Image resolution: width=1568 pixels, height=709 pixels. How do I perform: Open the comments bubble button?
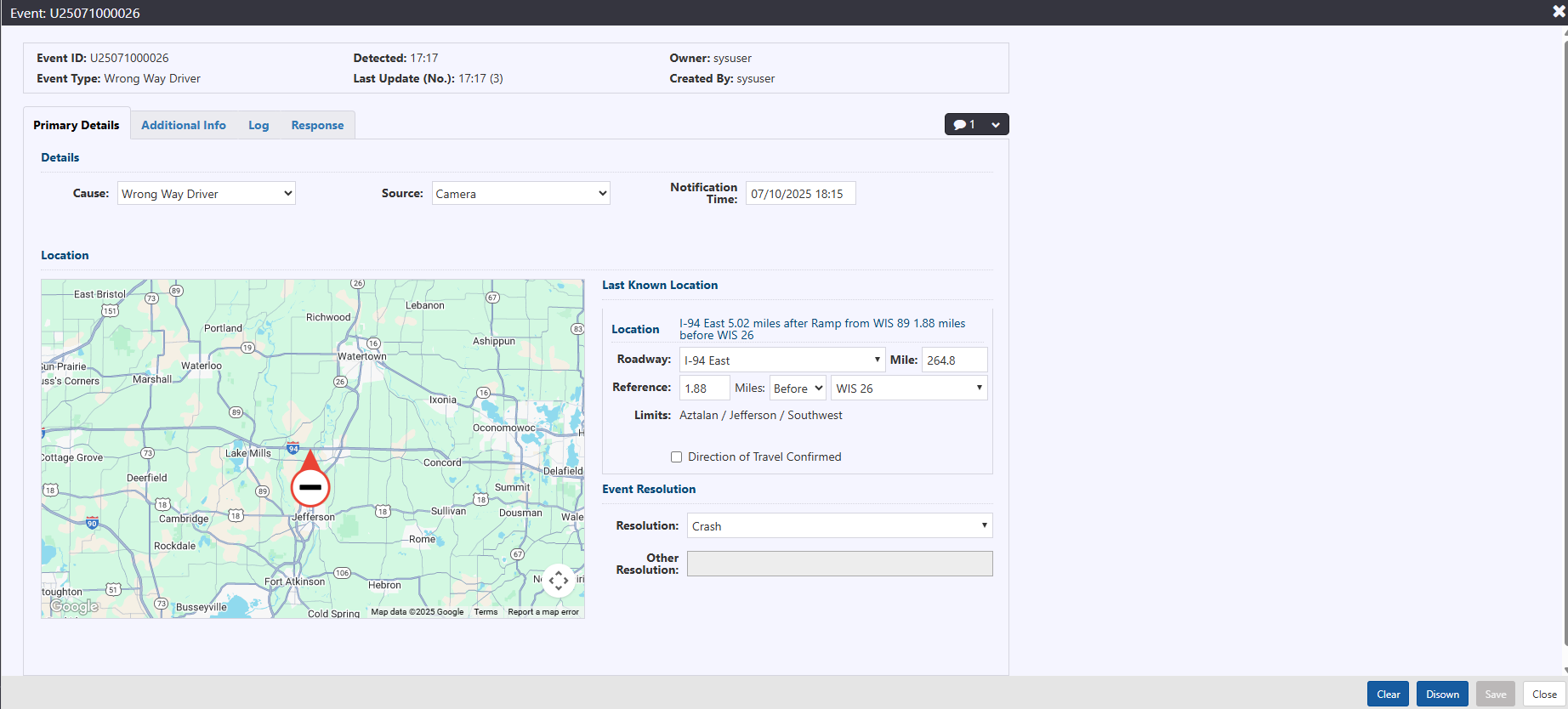tap(964, 124)
